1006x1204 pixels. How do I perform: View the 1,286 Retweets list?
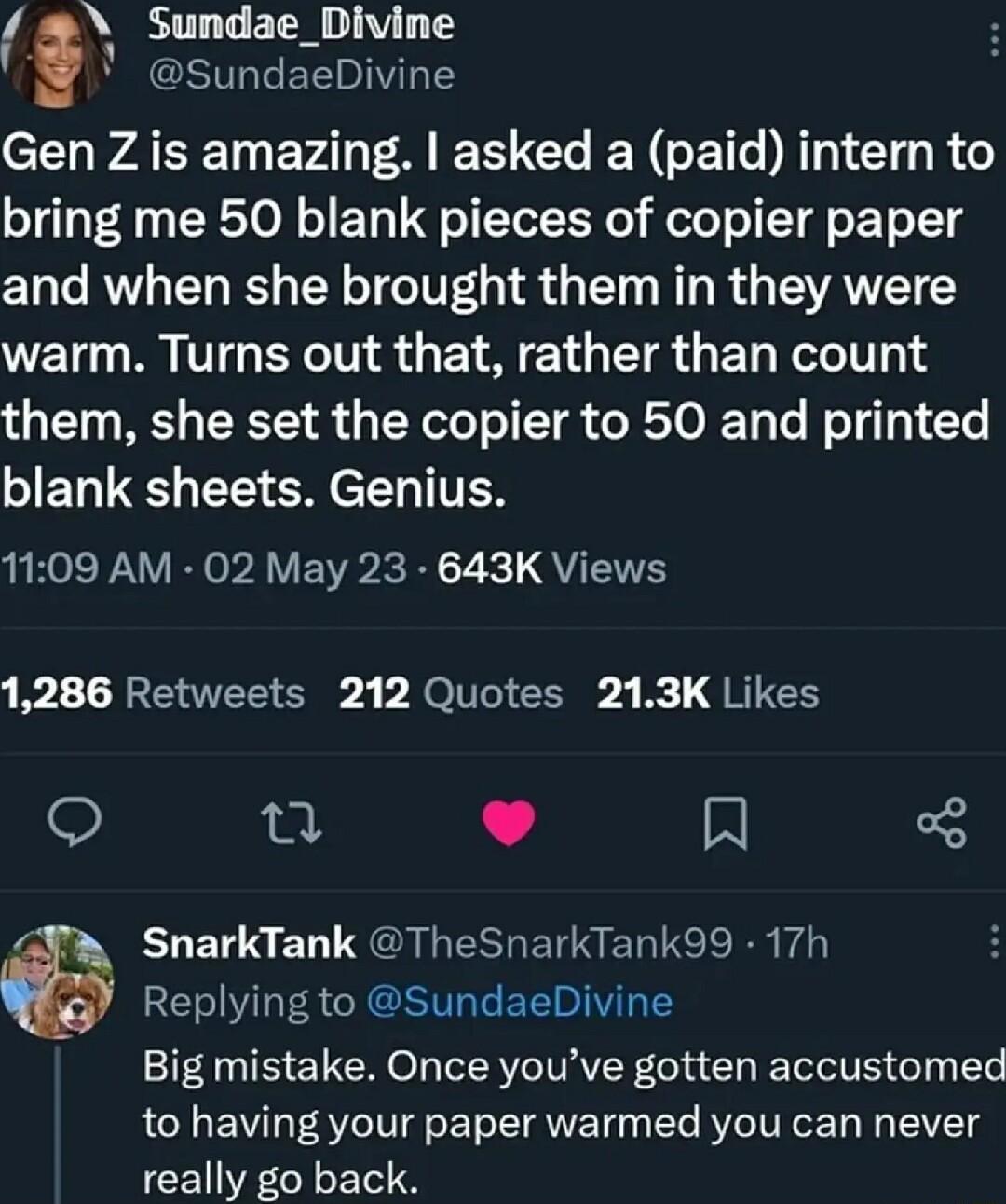[x=153, y=693]
